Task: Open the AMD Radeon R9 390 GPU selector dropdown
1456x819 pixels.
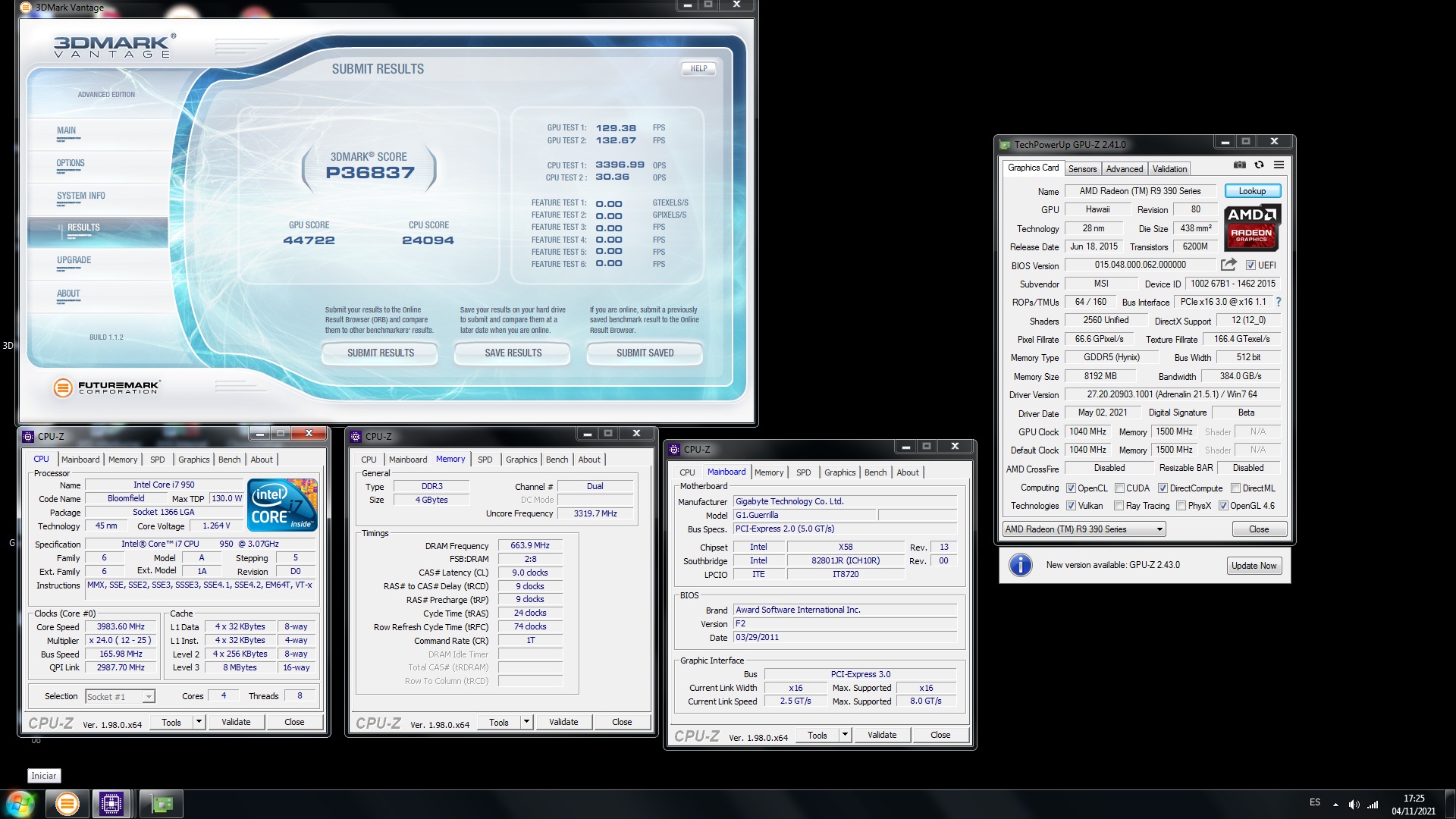Action: (1084, 529)
